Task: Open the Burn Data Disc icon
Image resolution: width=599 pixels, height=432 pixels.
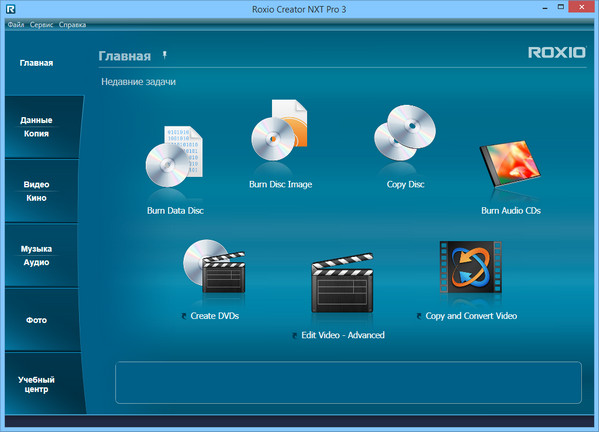Action: (175, 157)
